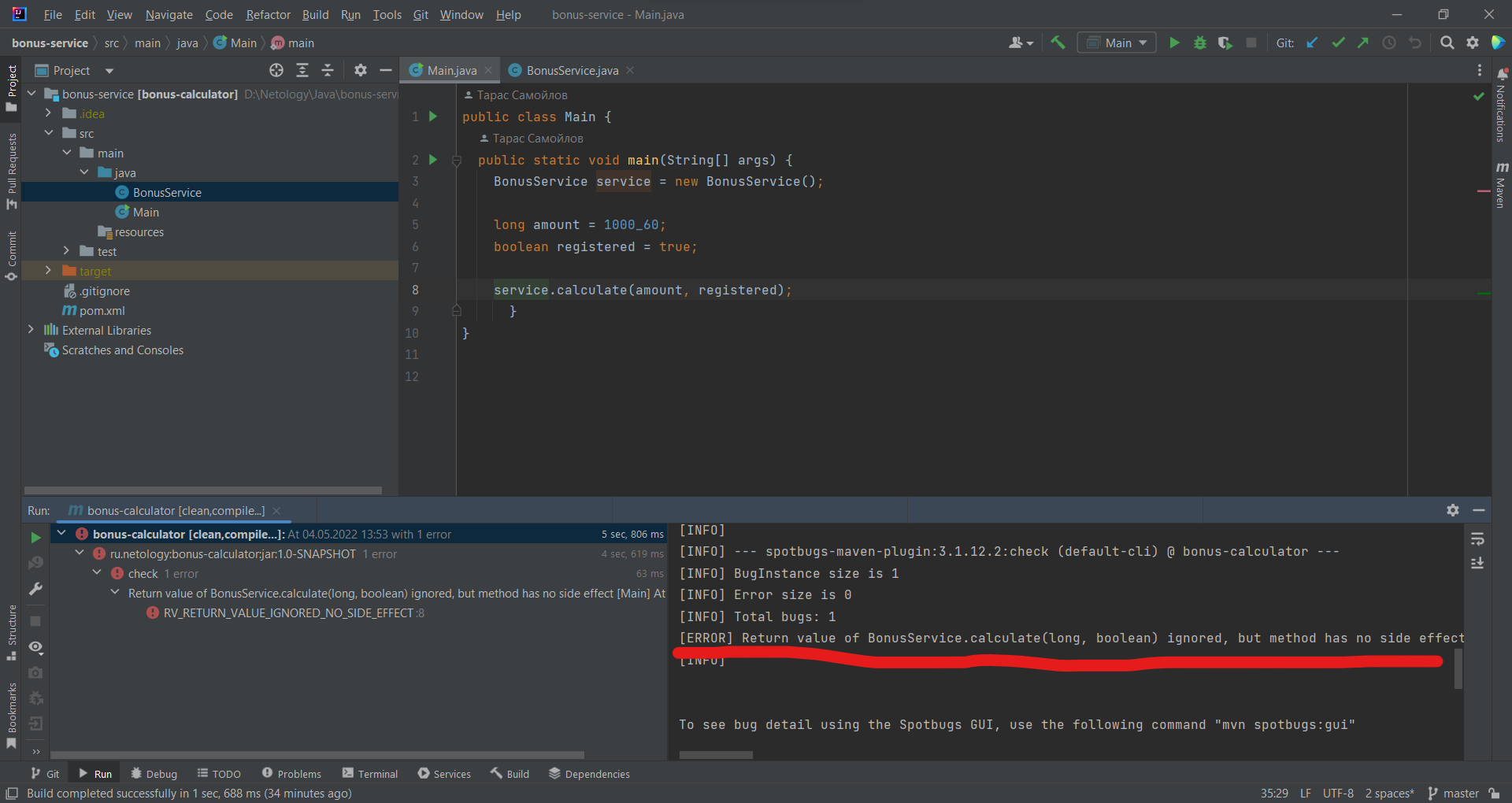Select the Terminal tool window button
Screen dimensions: 1512x803
click(369, 773)
